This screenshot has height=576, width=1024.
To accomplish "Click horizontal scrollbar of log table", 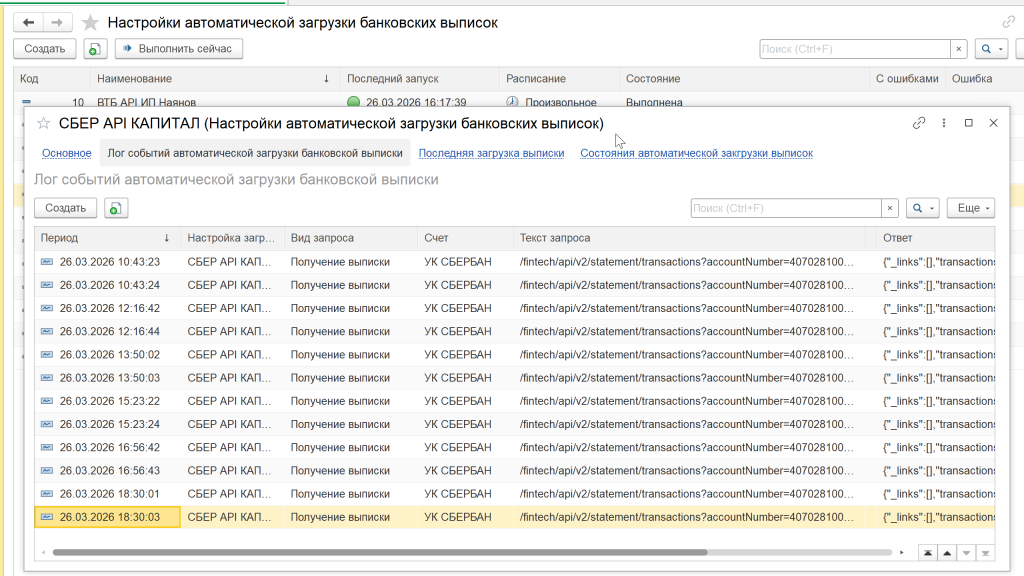I will (x=380, y=552).
